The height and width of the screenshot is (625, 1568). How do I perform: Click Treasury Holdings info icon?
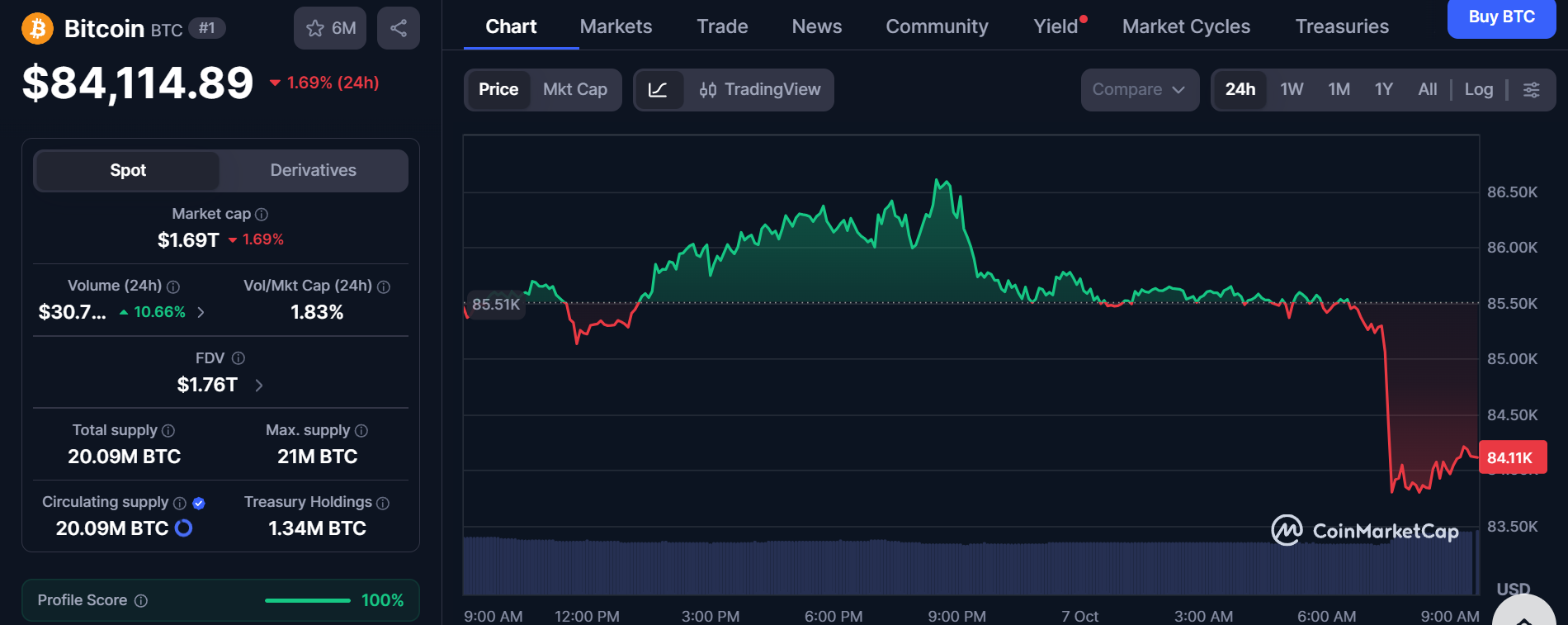[x=383, y=503]
